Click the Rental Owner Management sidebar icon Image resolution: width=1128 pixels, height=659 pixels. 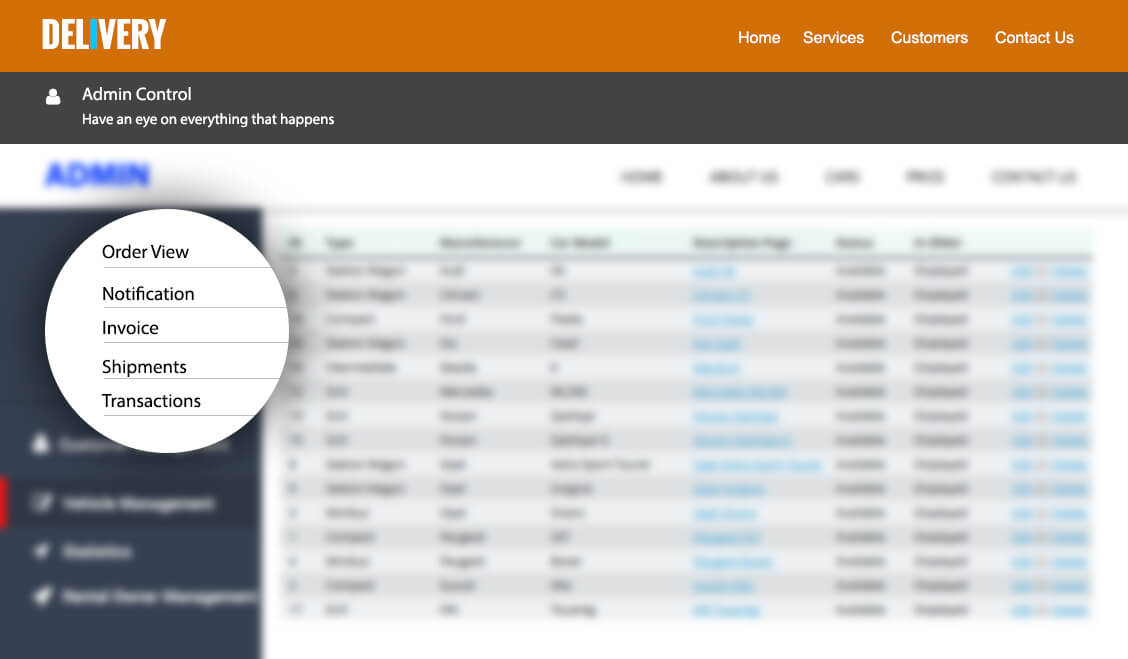[x=43, y=596]
